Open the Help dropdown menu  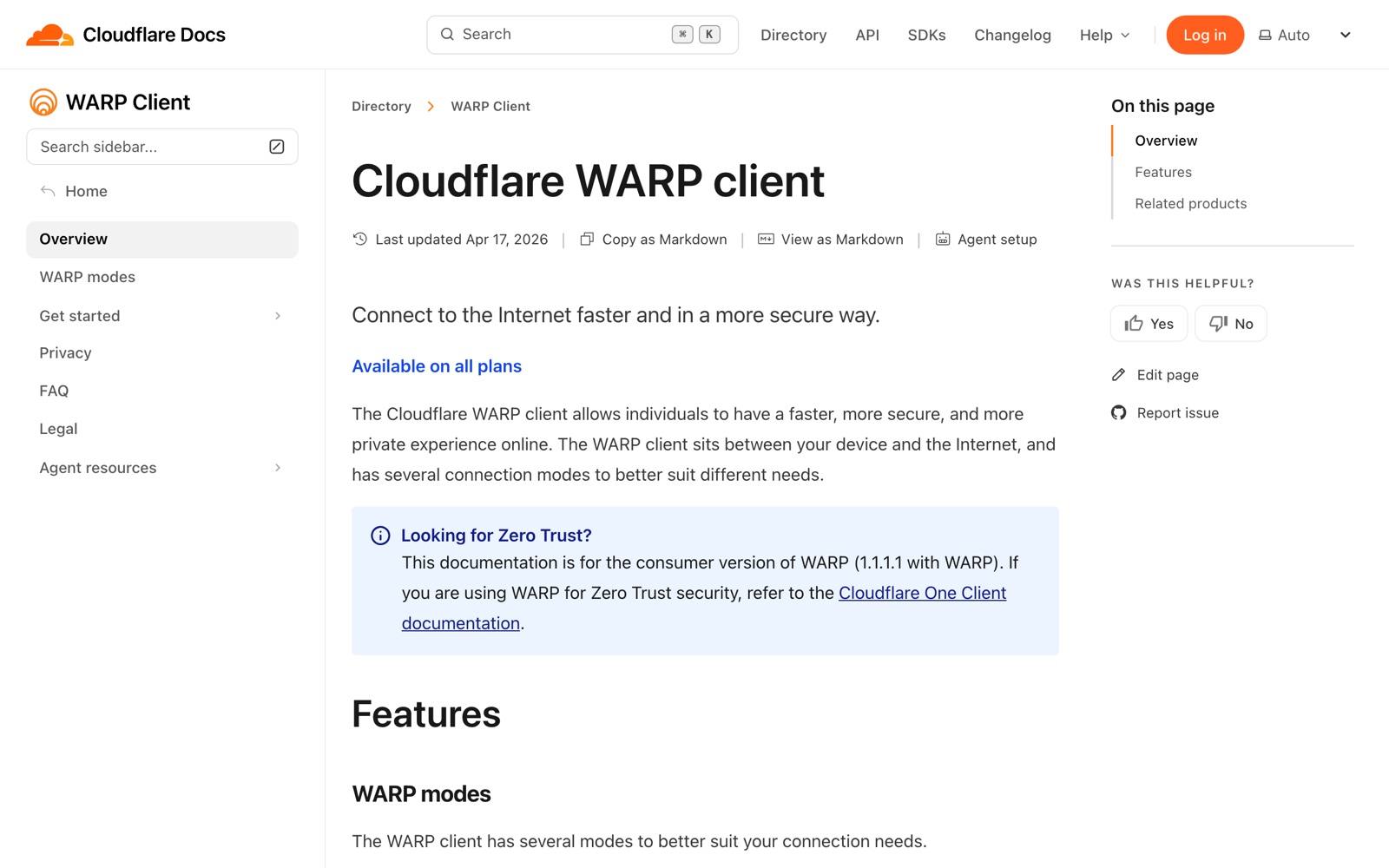coord(1104,36)
